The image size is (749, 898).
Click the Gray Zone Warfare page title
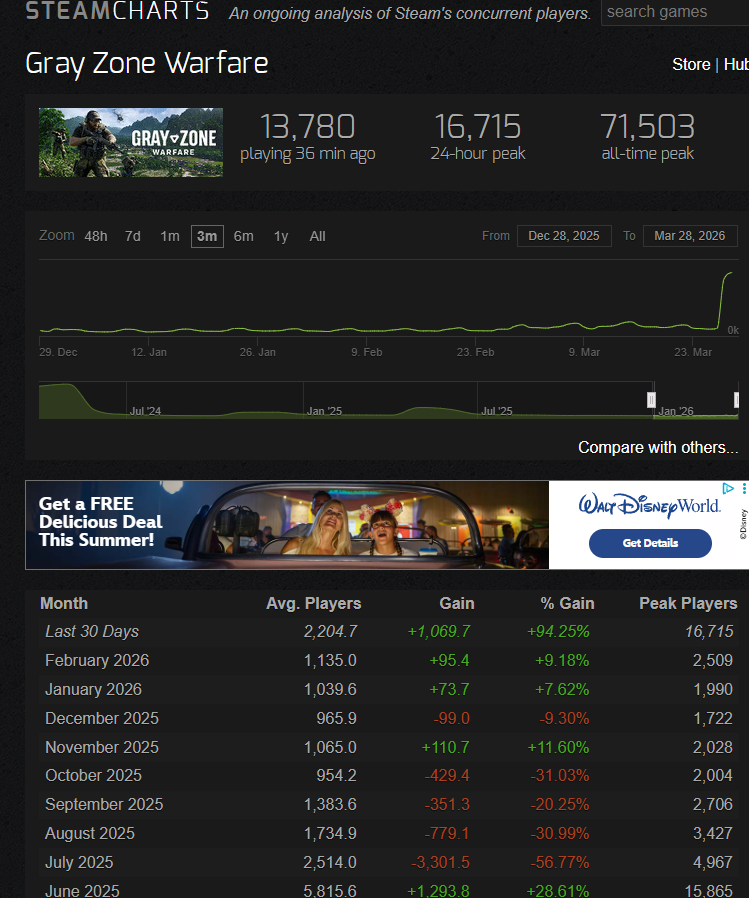pos(147,63)
